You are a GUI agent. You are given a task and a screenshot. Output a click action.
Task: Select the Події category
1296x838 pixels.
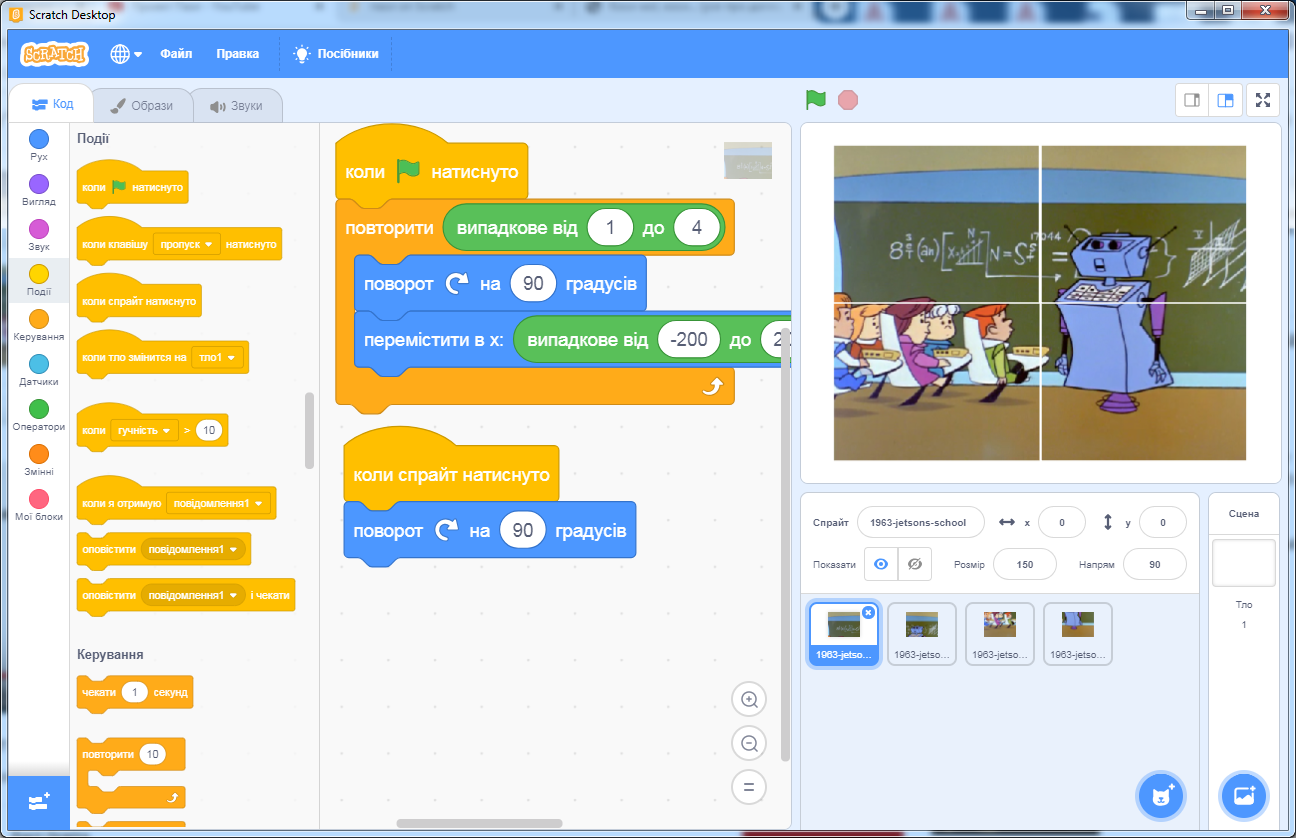39,280
